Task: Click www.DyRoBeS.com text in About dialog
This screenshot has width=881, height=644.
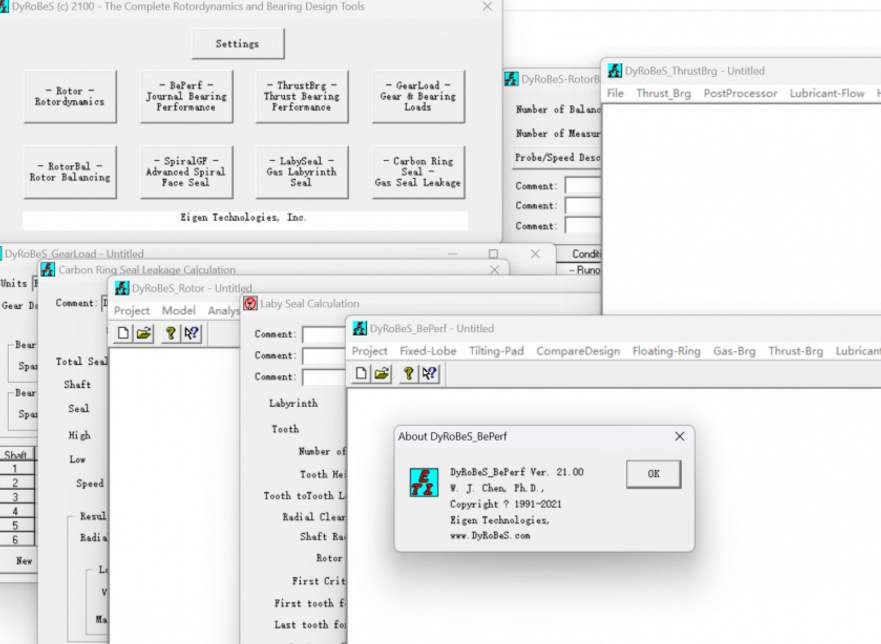Action: pyautogui.click(x=490, y=536)
